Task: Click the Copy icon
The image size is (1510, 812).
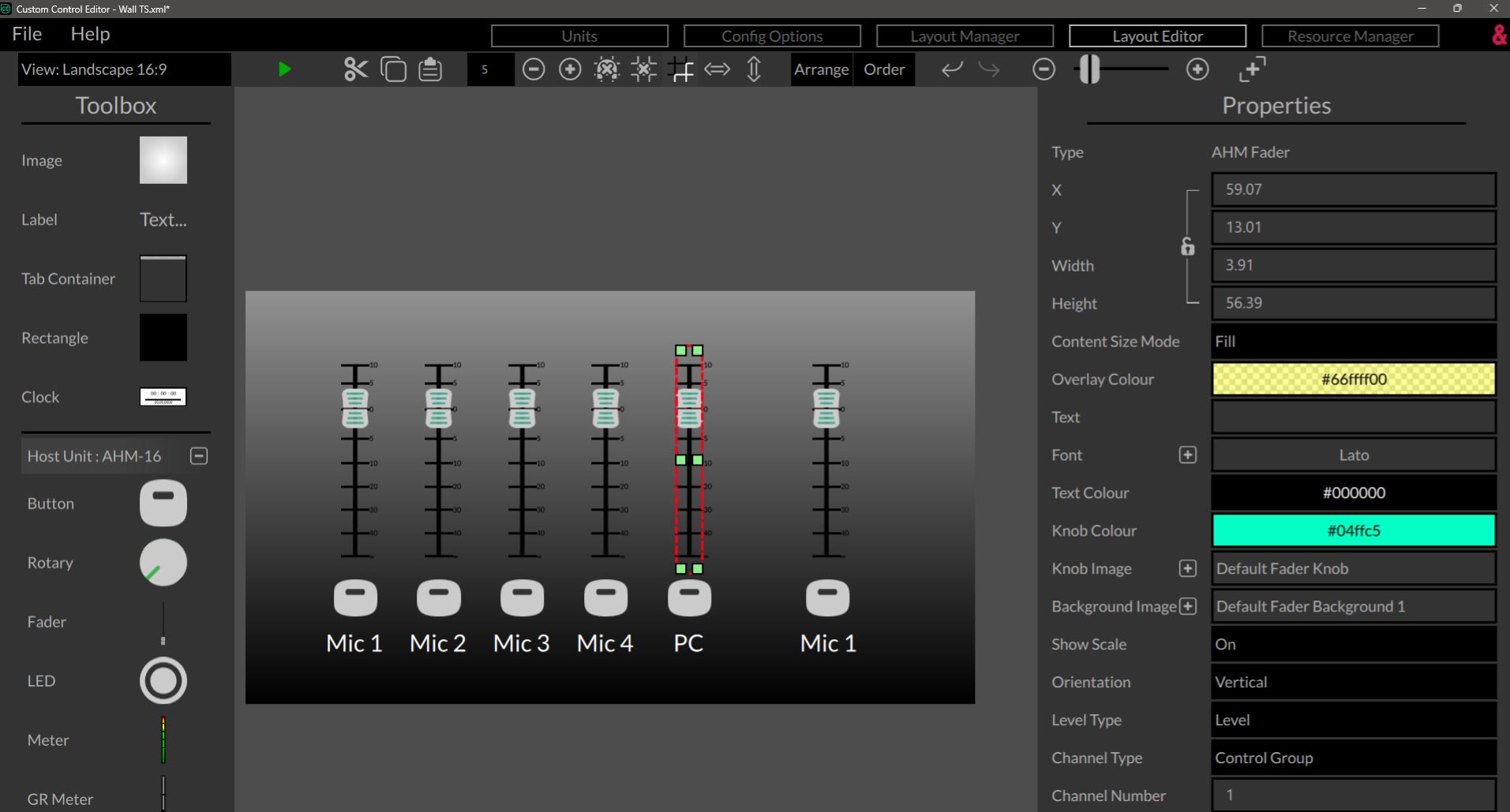Action: (393, 69)
